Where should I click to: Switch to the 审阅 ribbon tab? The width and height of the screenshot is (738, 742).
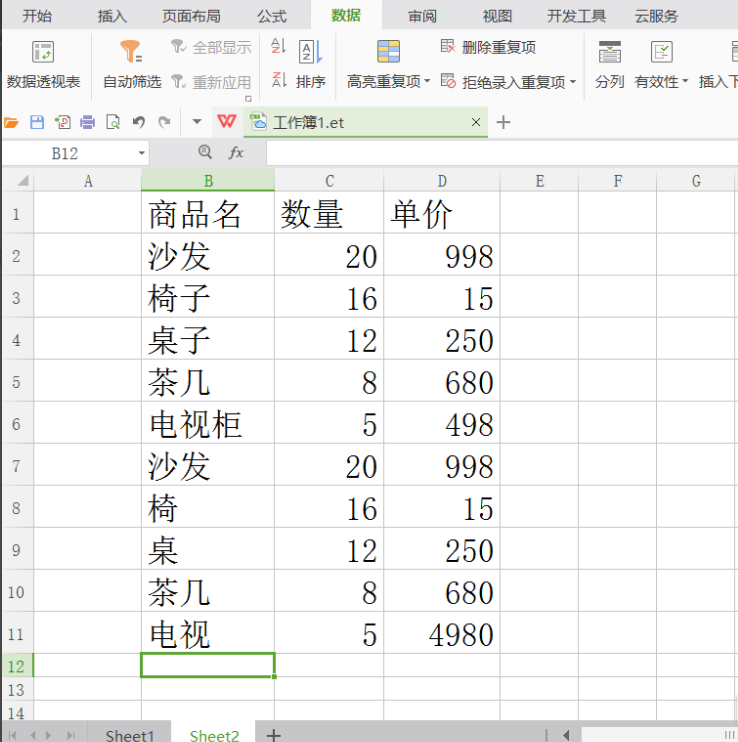422,16
